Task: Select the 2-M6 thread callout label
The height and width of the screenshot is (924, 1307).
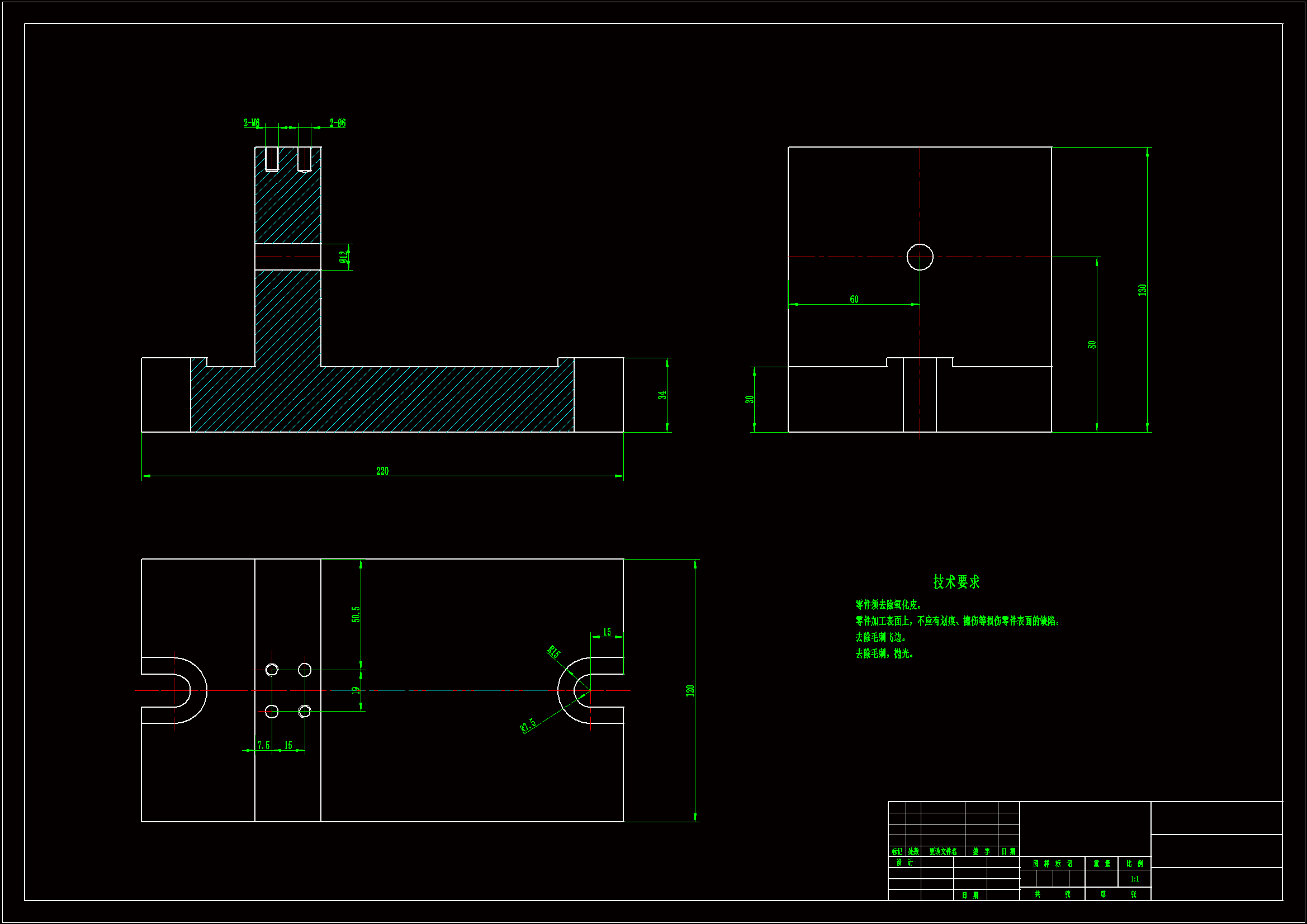Action: point(252,123)
